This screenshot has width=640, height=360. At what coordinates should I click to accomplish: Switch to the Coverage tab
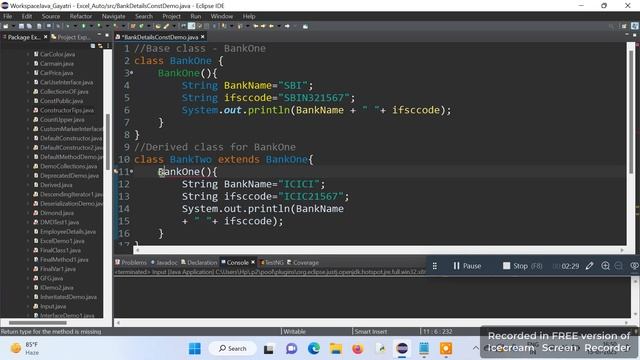click(303, 262)
